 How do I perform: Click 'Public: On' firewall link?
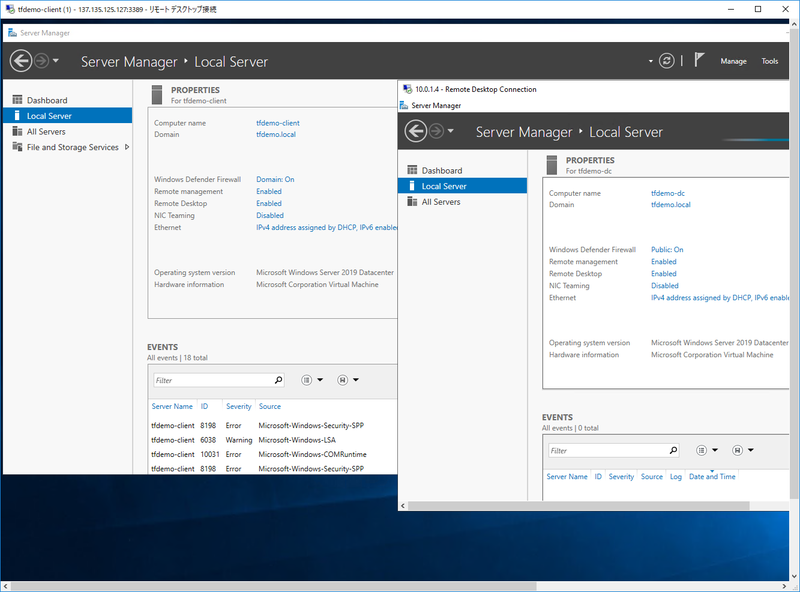667,250
